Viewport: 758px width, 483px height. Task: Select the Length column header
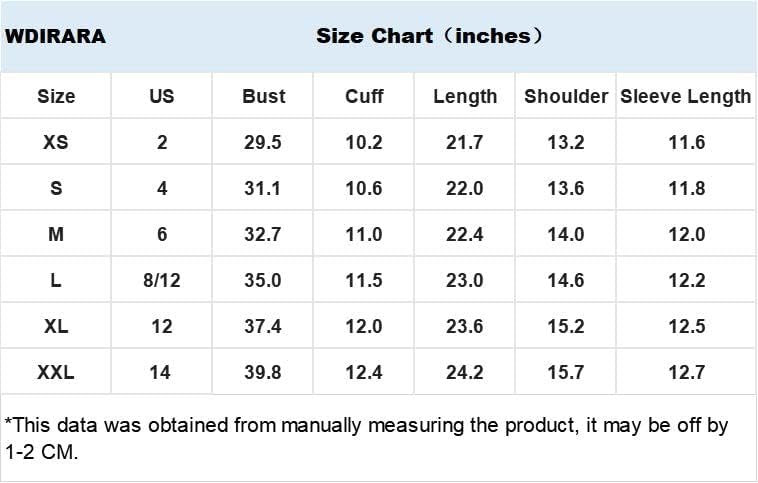pos(465,97)
